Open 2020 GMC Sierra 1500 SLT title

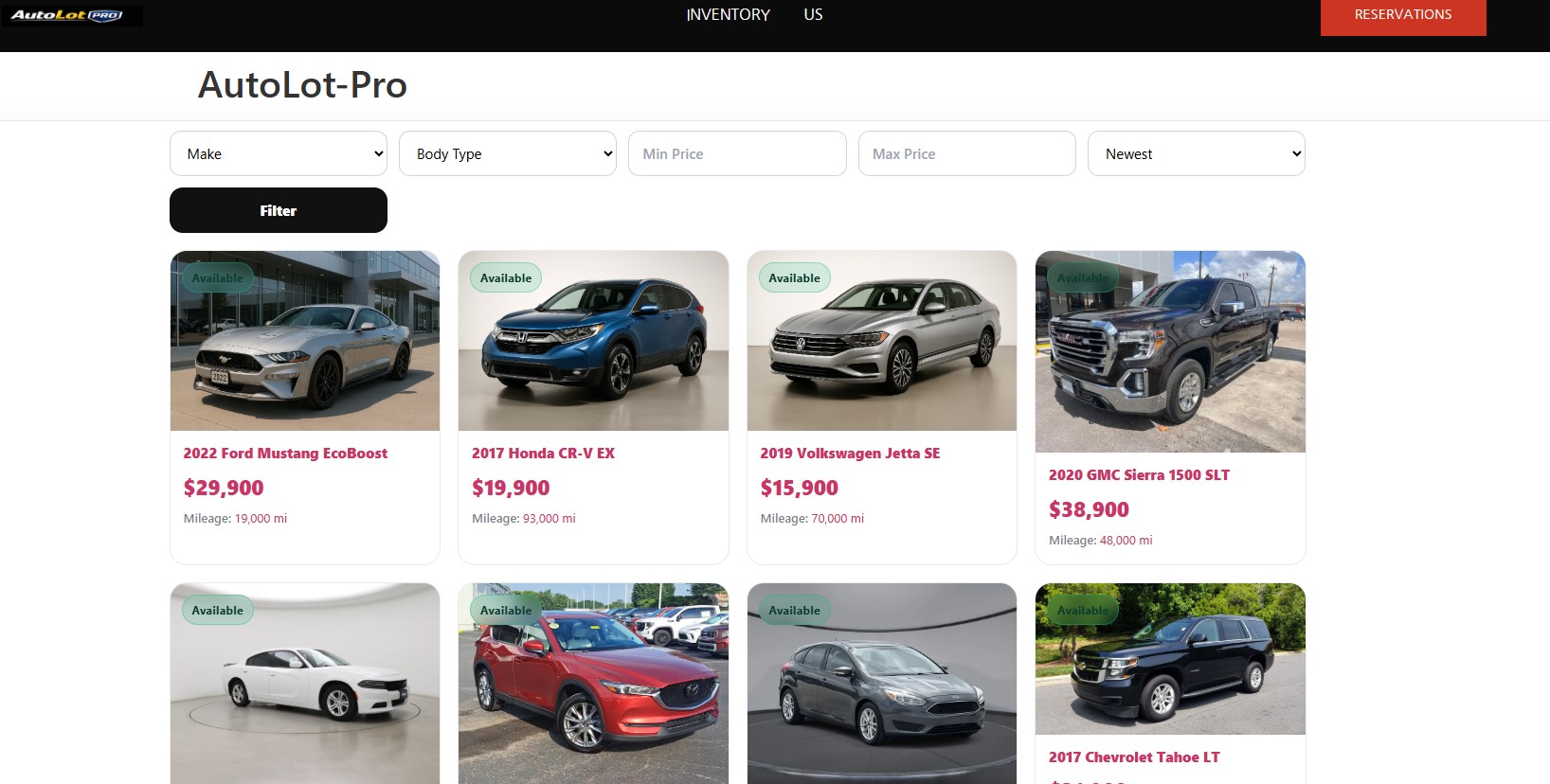[1139, 475]
